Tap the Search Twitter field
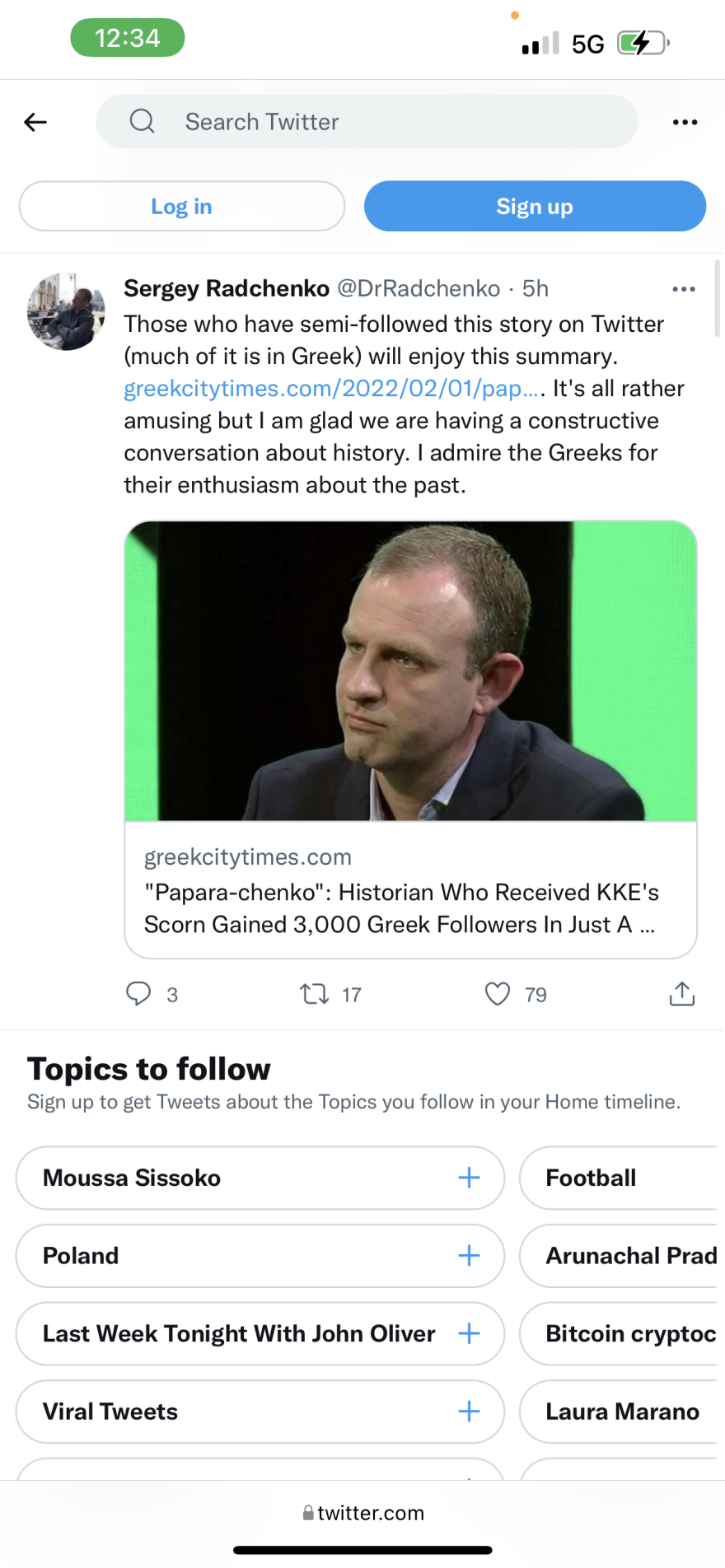This screenshot has width=725, height=1568. 367,122
